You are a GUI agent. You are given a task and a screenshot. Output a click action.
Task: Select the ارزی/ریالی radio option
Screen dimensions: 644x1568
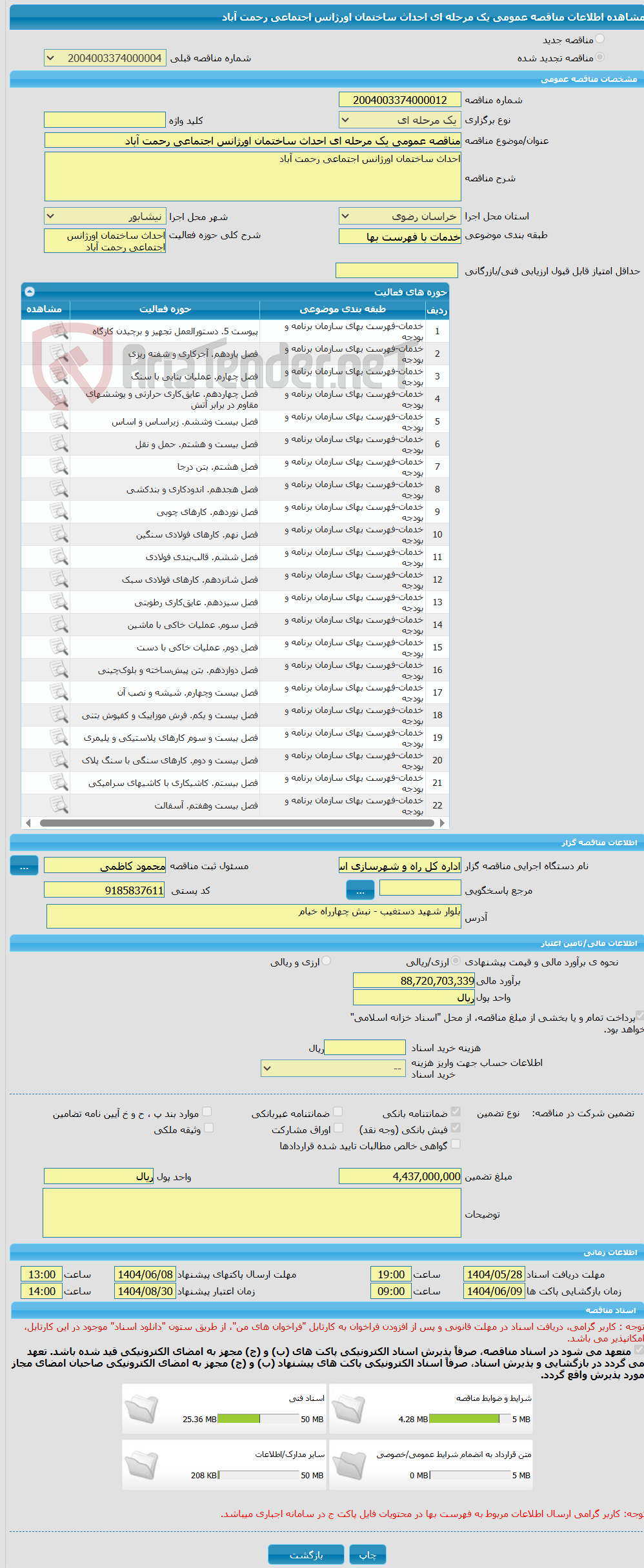click(x=456, y=961)
